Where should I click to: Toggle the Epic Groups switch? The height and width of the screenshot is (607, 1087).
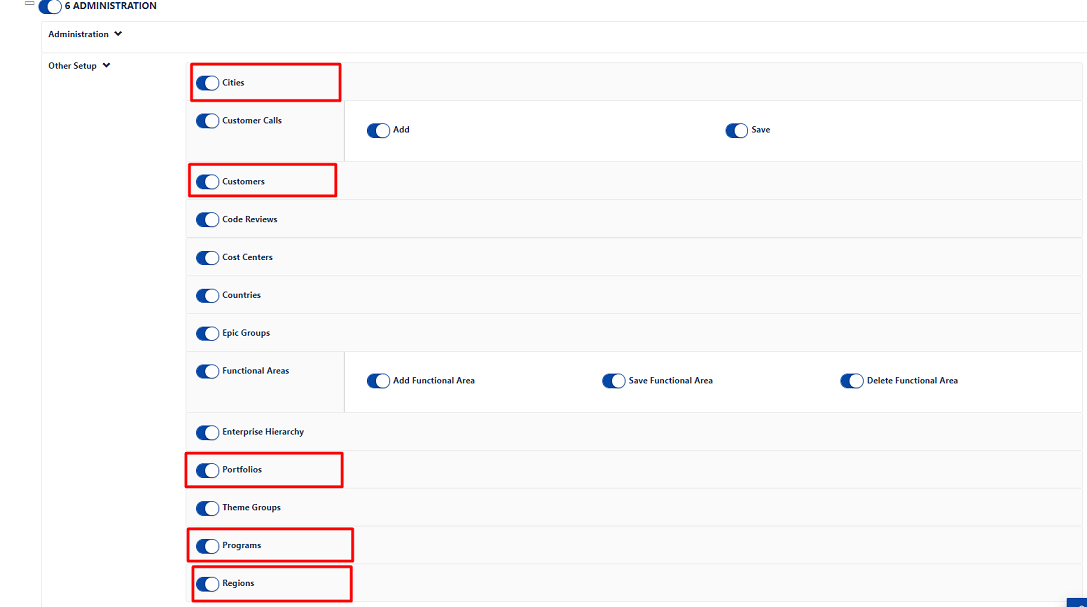point(207,334)
